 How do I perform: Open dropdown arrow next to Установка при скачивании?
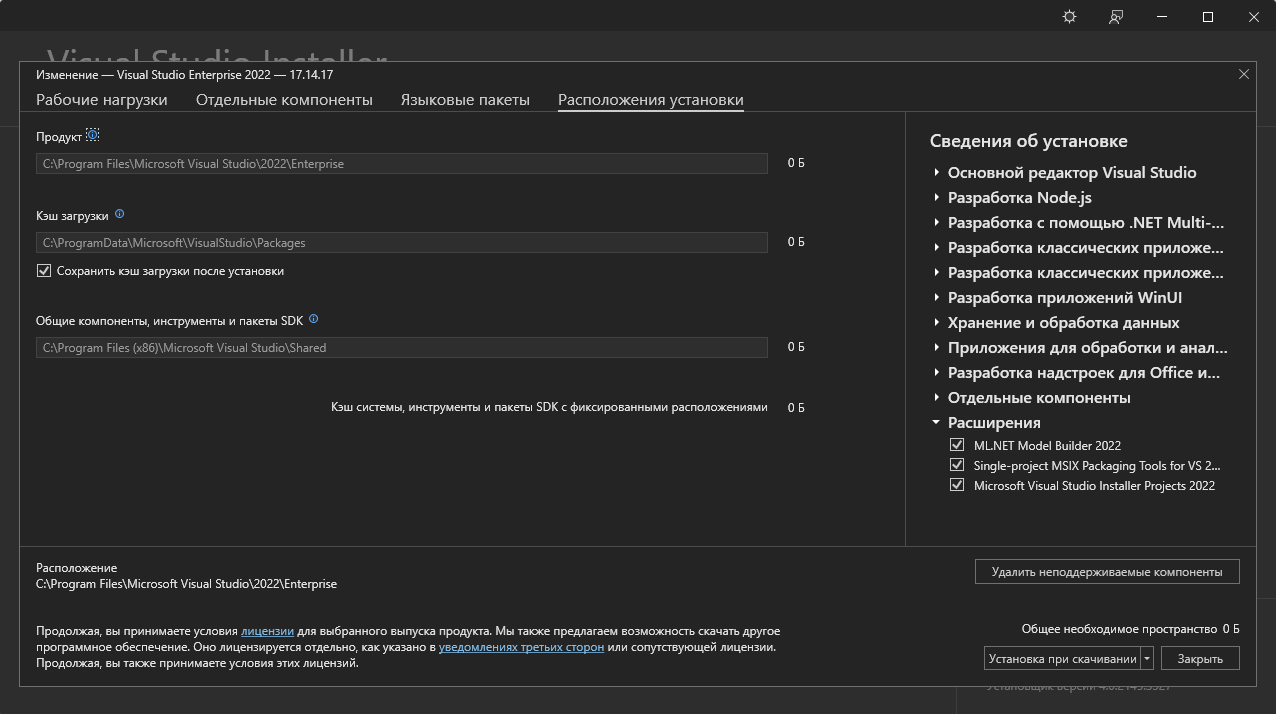[x=1147, y=659]
